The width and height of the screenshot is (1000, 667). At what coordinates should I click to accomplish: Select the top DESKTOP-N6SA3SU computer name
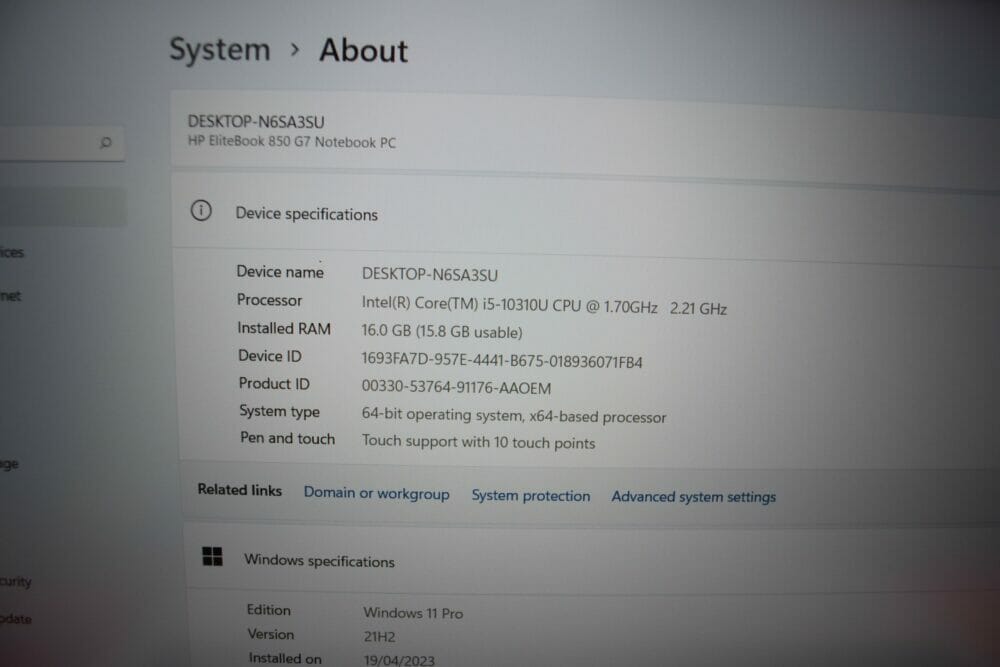256,122
